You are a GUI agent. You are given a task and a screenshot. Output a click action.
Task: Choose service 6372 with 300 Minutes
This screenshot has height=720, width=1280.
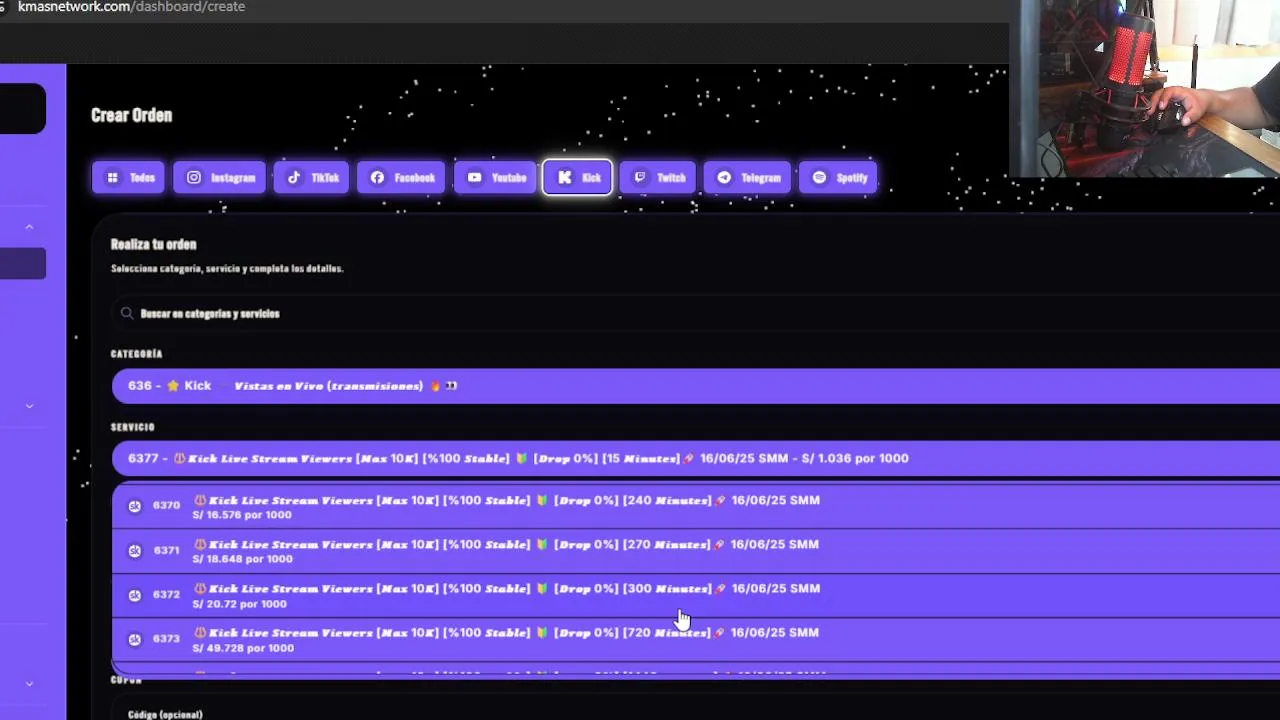point(695,595)
